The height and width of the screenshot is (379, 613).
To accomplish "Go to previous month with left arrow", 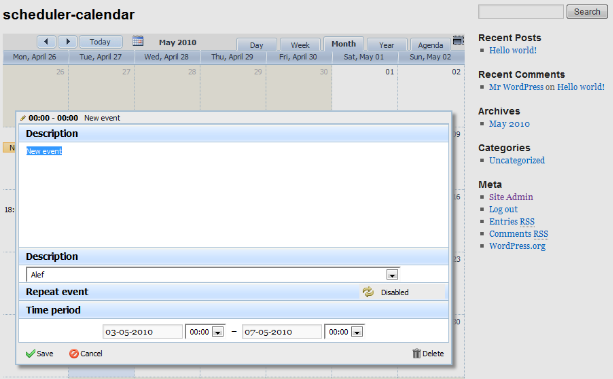I will [x=47, y=41].
